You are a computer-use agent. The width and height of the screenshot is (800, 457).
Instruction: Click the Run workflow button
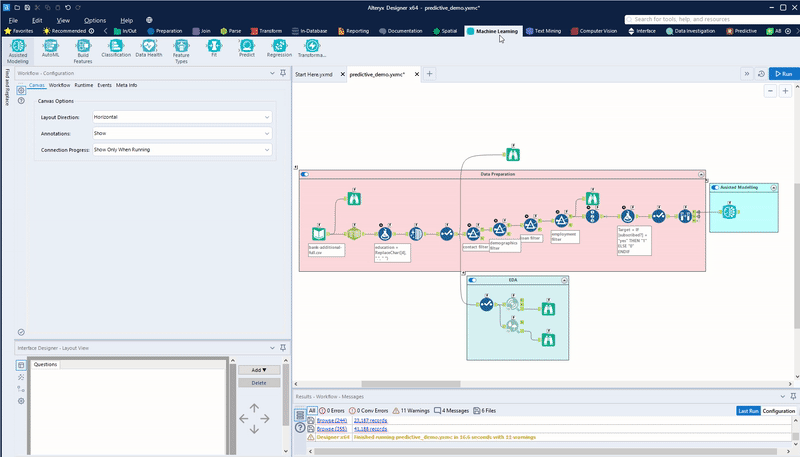coord(784,74)
